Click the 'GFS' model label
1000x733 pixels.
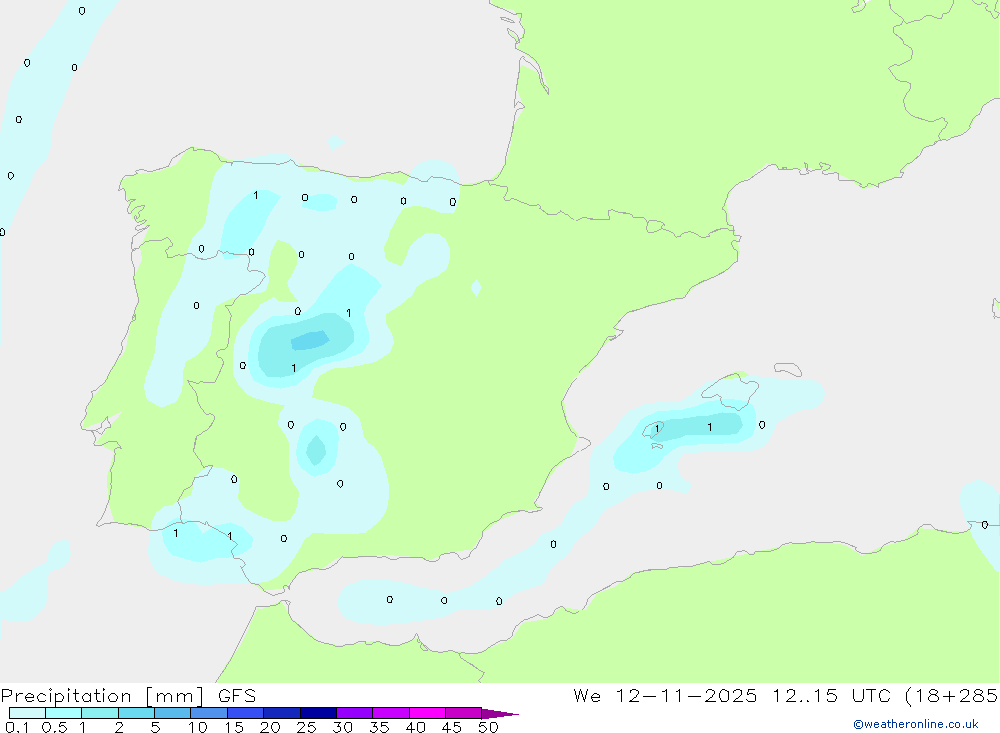tap(237, 695)
